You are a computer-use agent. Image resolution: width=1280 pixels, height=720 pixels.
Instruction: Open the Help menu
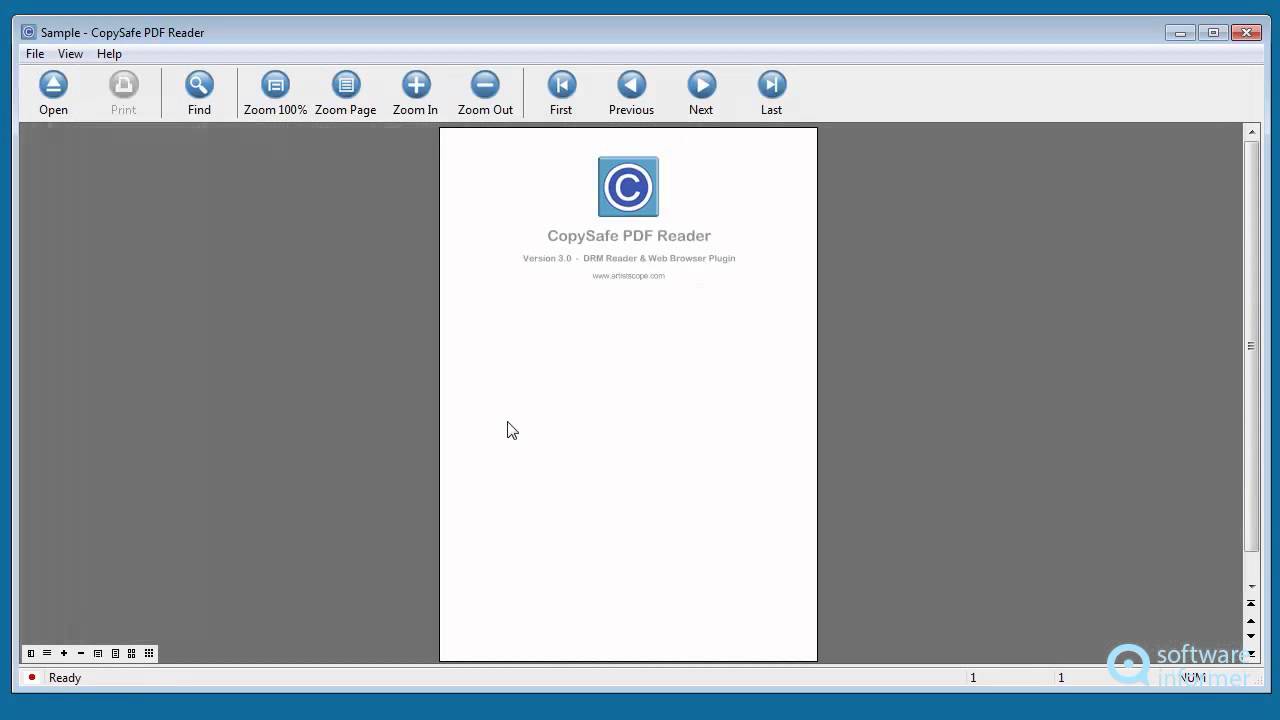click(x=109, y=54)
